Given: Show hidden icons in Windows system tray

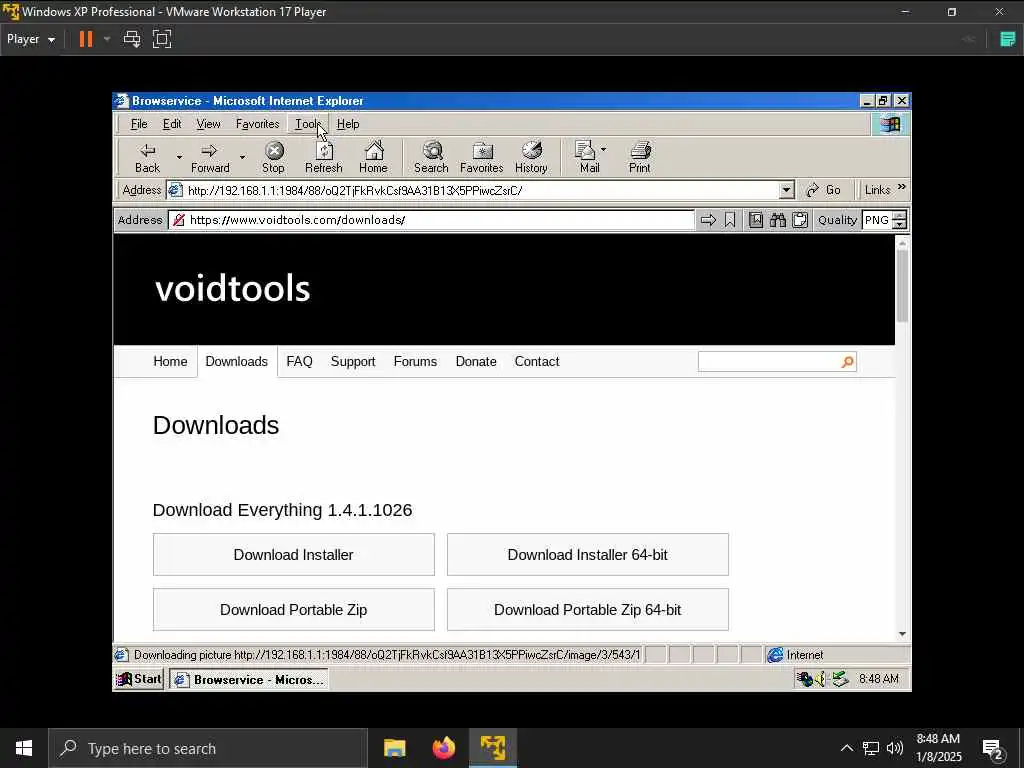Looking at the screenshot, I should (x=846, y=748).
